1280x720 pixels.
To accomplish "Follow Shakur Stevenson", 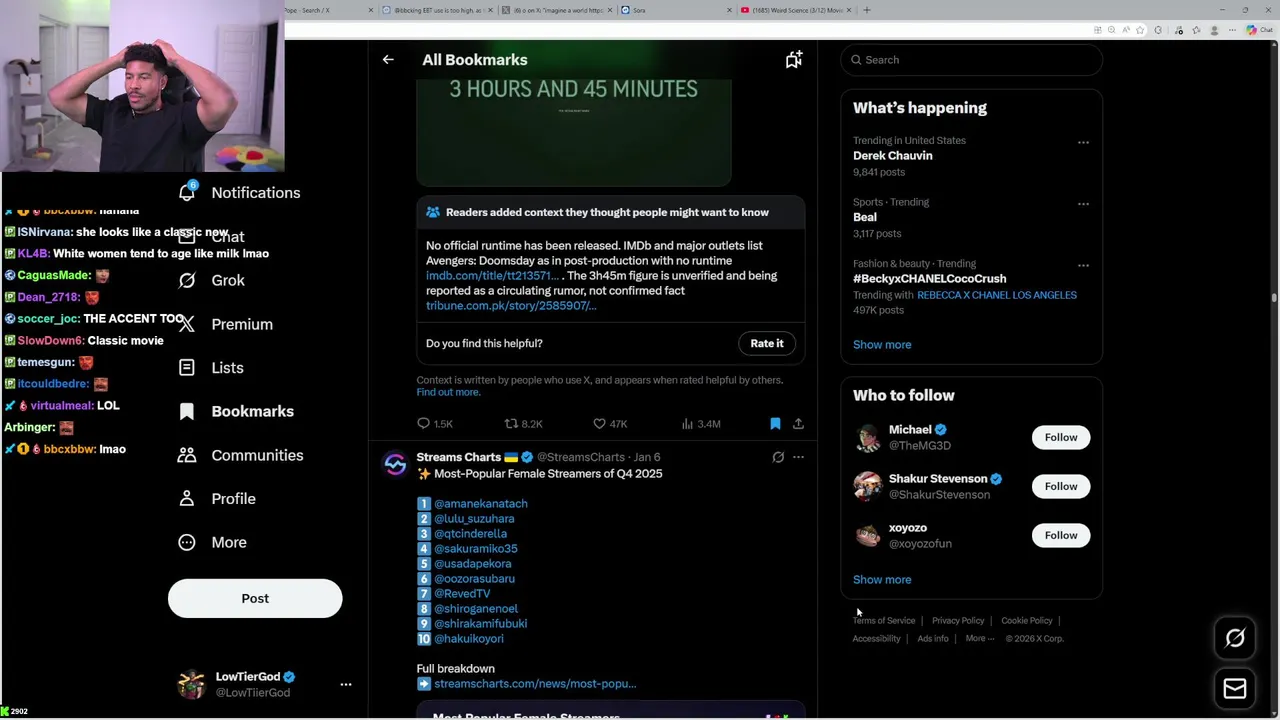I will (1061, 486).
